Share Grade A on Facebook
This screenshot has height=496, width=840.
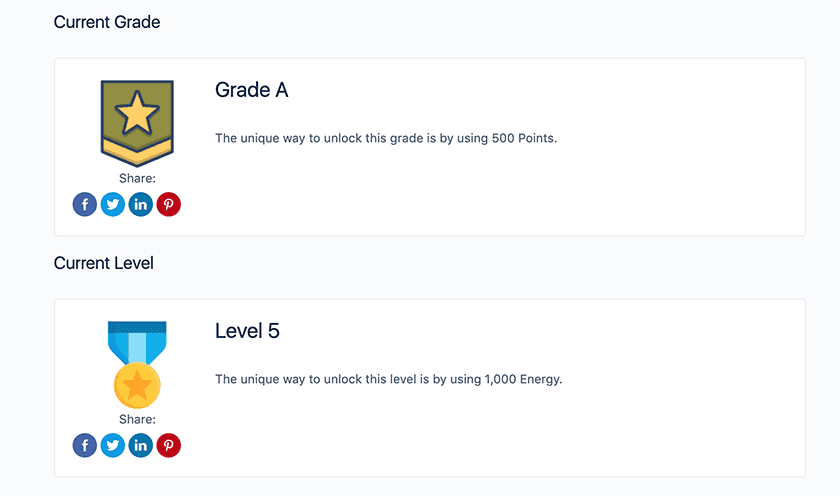(85, 205)
